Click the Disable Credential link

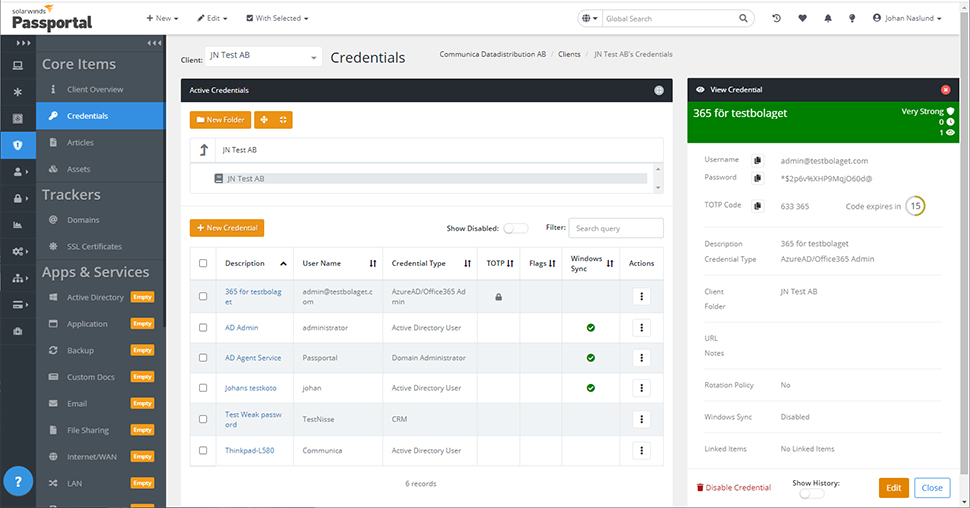tap(734, 488)
